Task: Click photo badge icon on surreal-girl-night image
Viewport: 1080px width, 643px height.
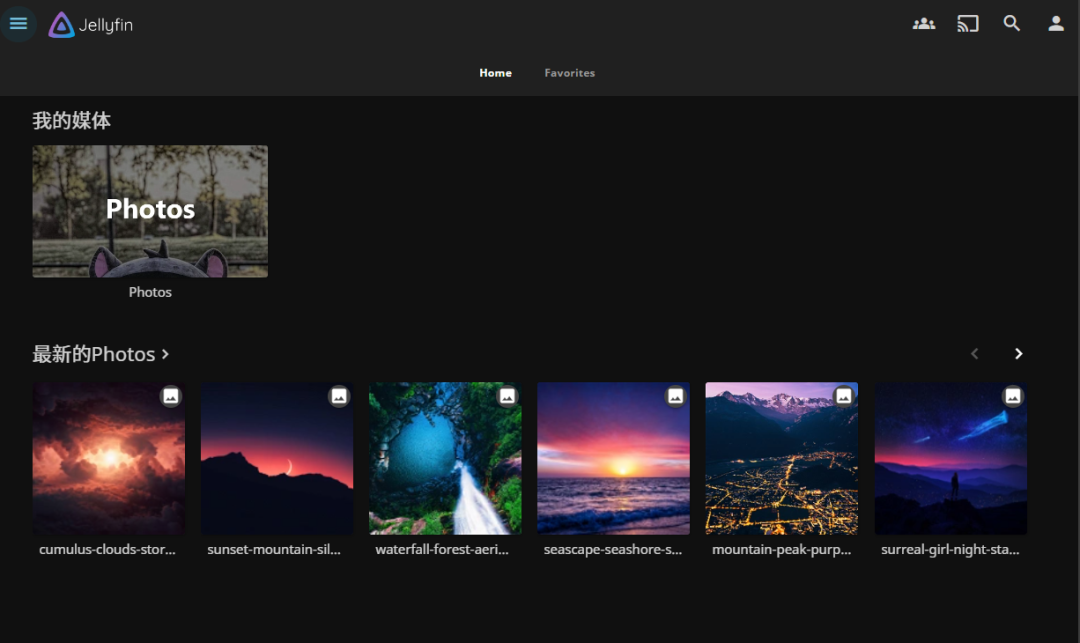Action: coord(1012,396)
